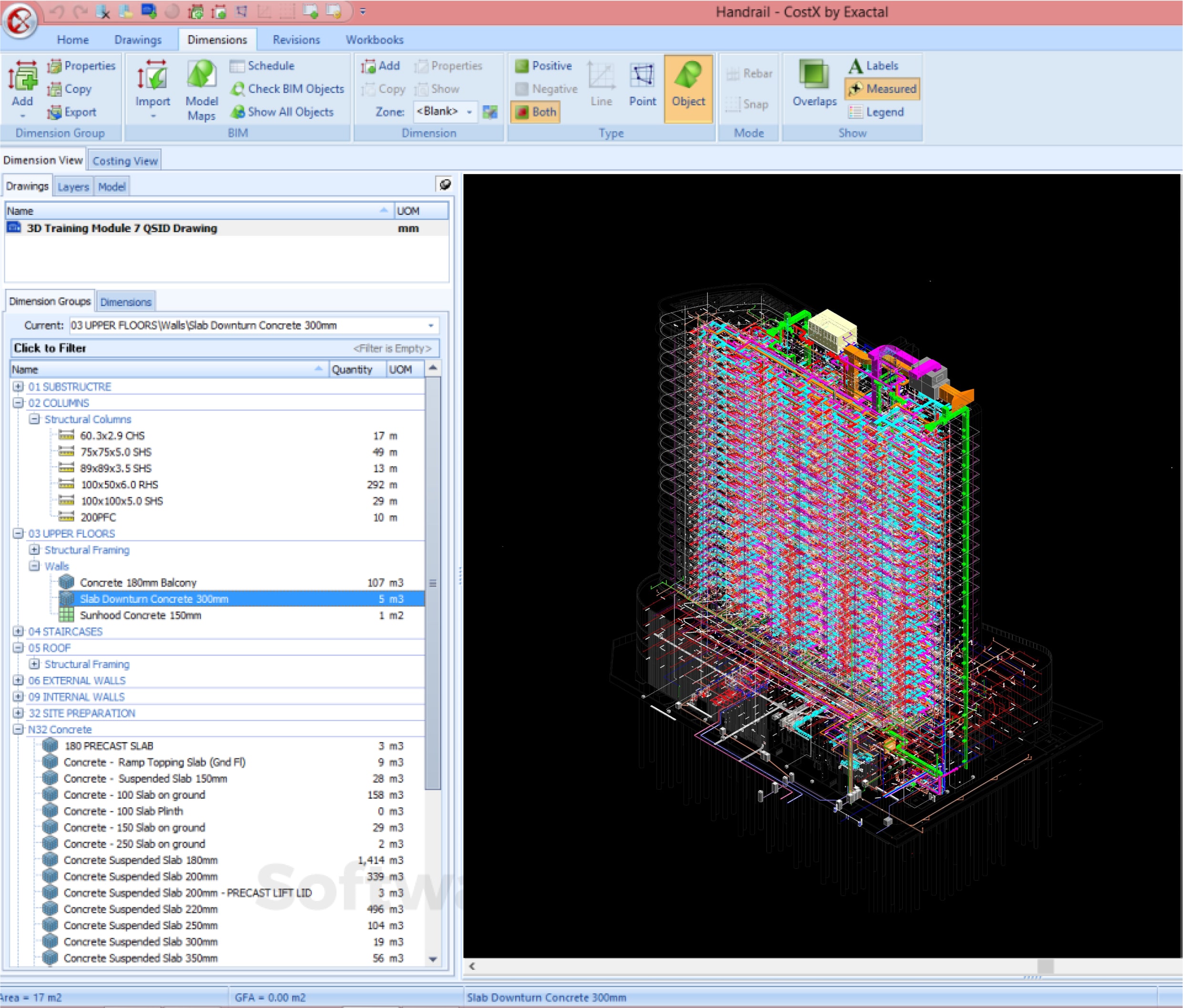1183x1008 pixels.
Task: Enable Negative dimension toggle
Action: pyautogui.click(x=546, y=89)
